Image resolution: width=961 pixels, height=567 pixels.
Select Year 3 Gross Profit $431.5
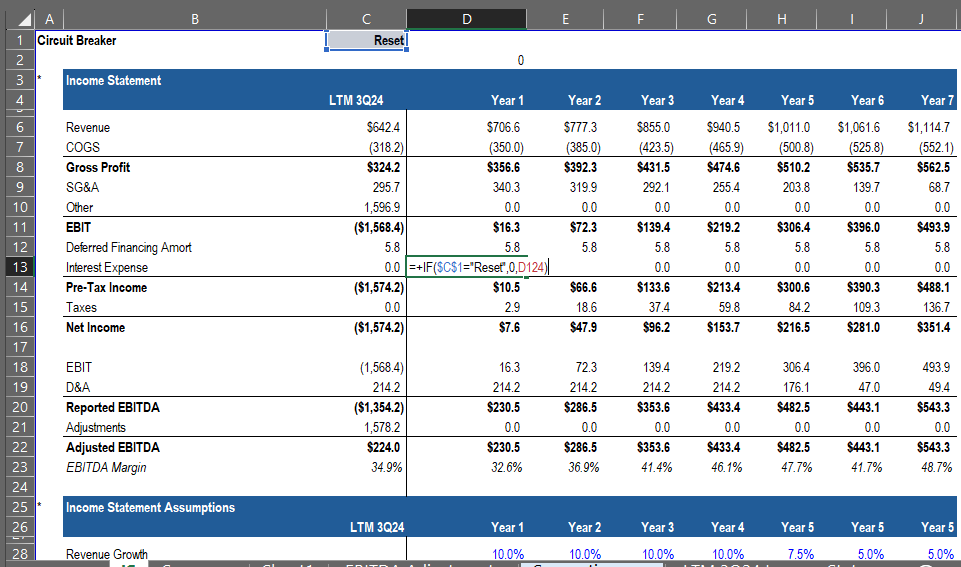tap(654, 168)
